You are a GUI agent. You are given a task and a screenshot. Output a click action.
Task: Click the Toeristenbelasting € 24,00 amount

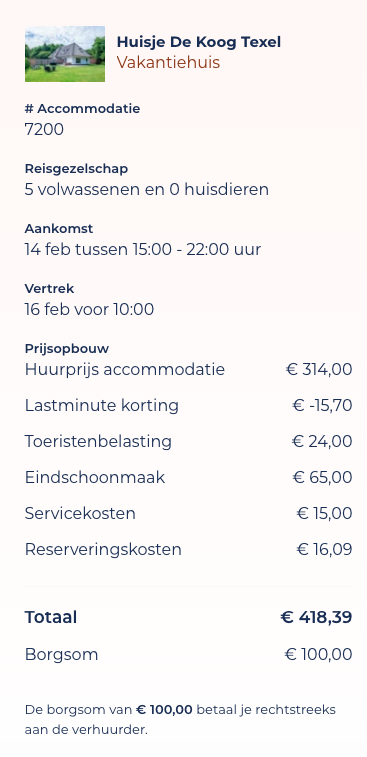coord(322,441)
